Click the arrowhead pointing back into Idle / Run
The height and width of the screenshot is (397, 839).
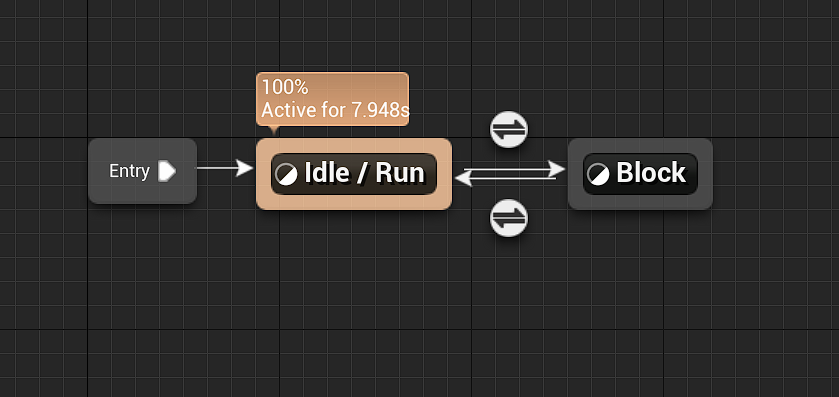463,179
